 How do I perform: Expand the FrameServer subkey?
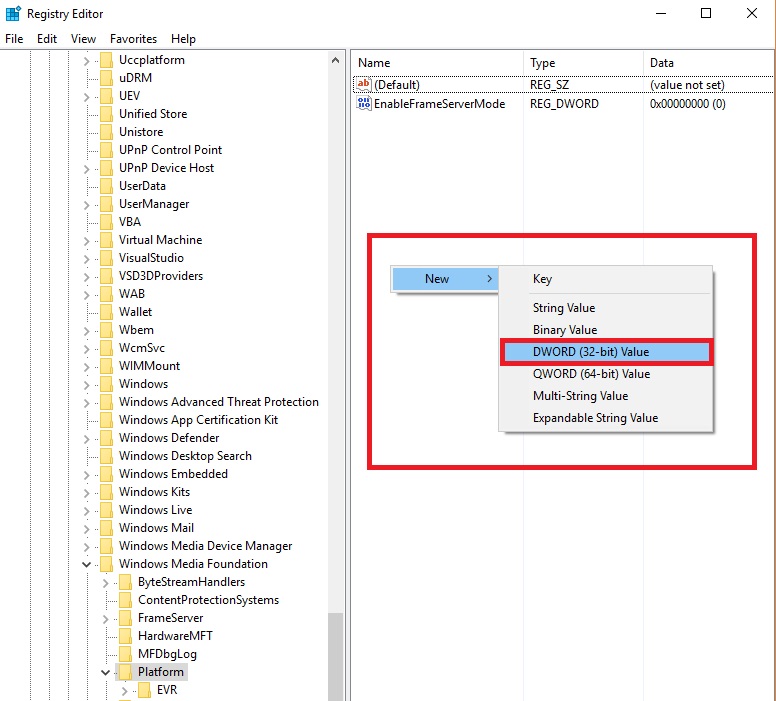click(x=105, y=619)
